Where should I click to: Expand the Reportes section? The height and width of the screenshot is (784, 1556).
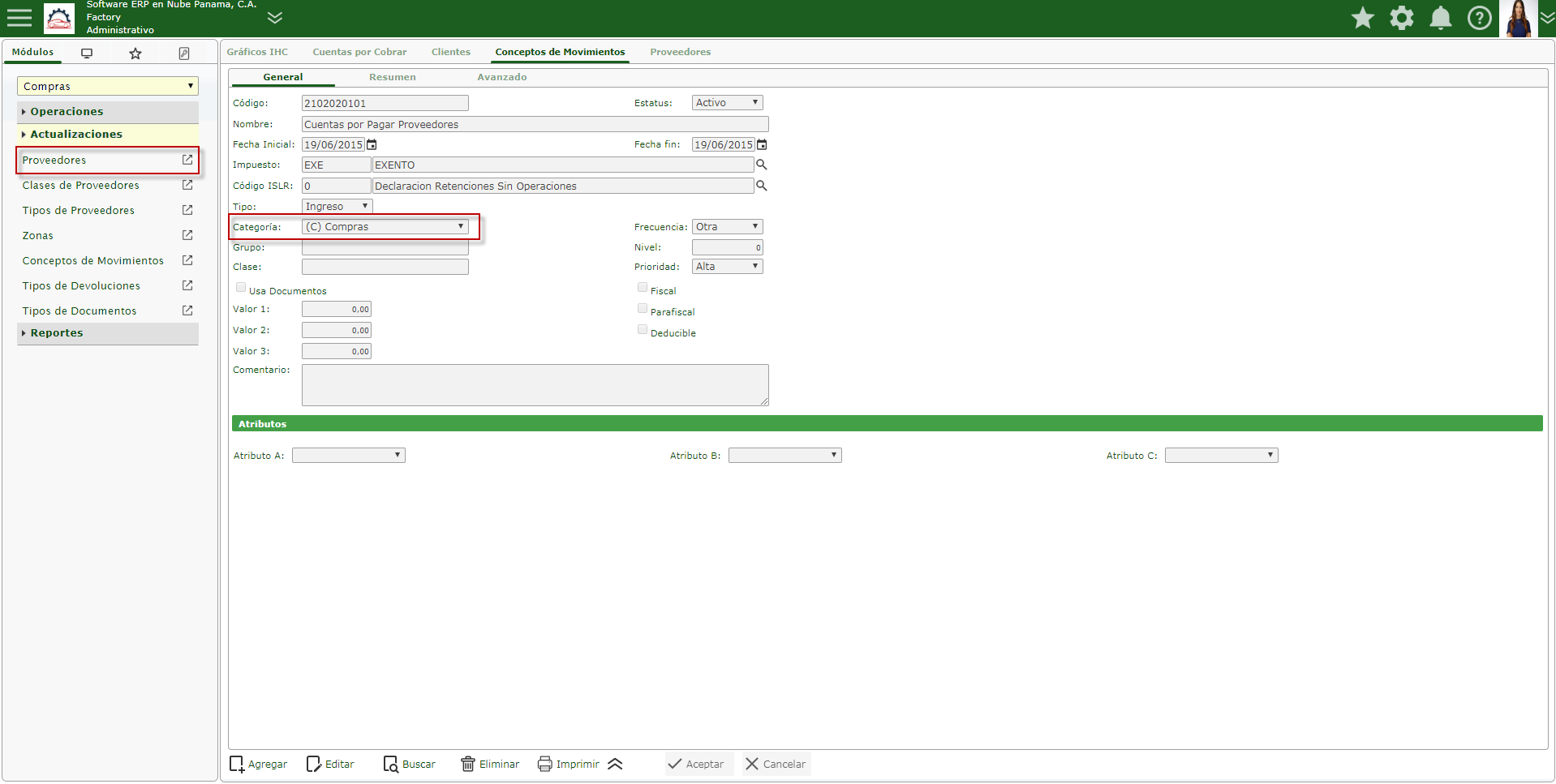click(57, 333)
